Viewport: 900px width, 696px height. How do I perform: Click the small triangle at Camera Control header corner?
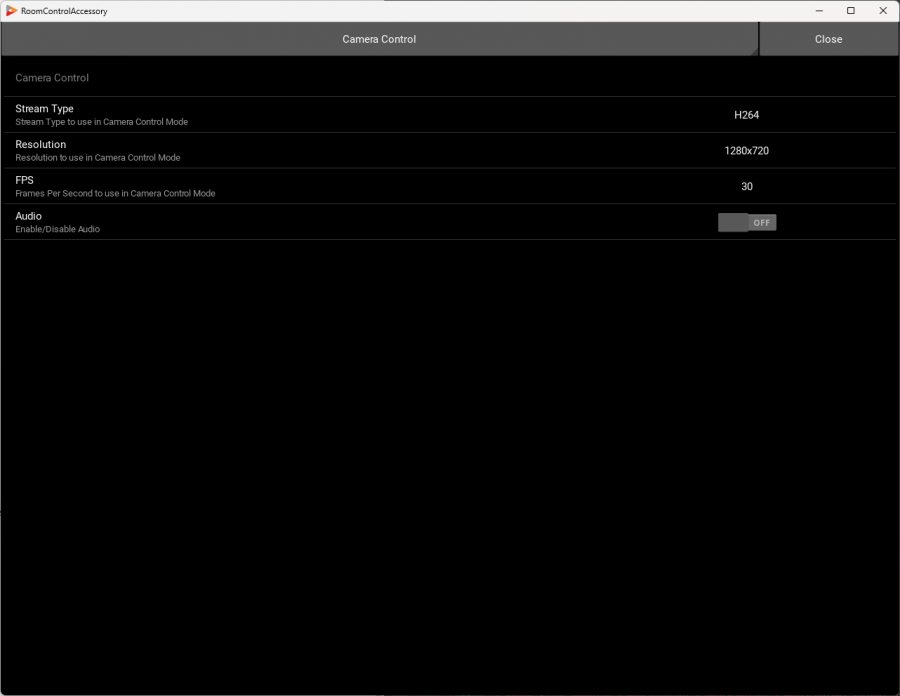point(753,51)
